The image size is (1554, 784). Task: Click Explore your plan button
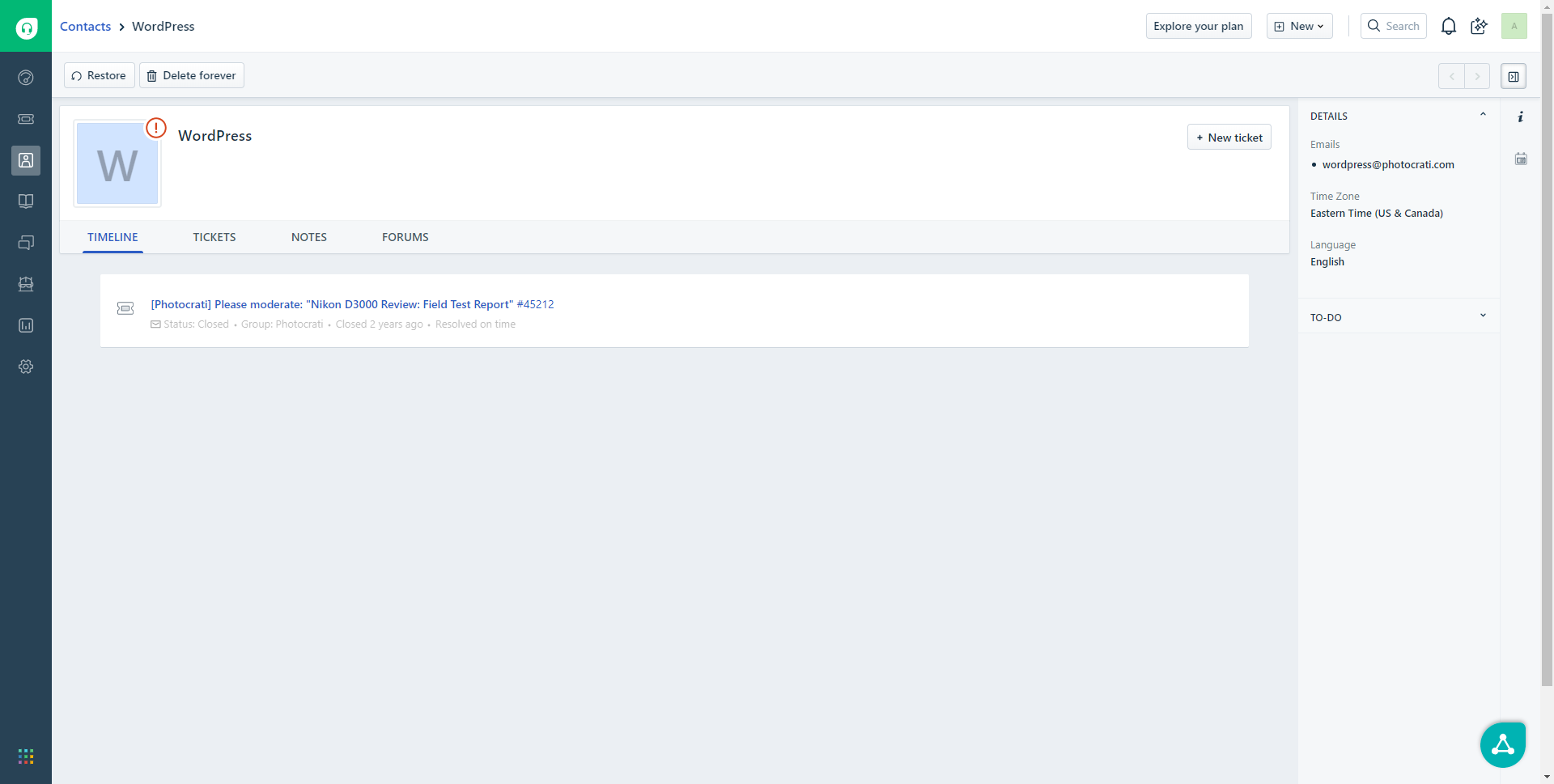[1199, 26]
